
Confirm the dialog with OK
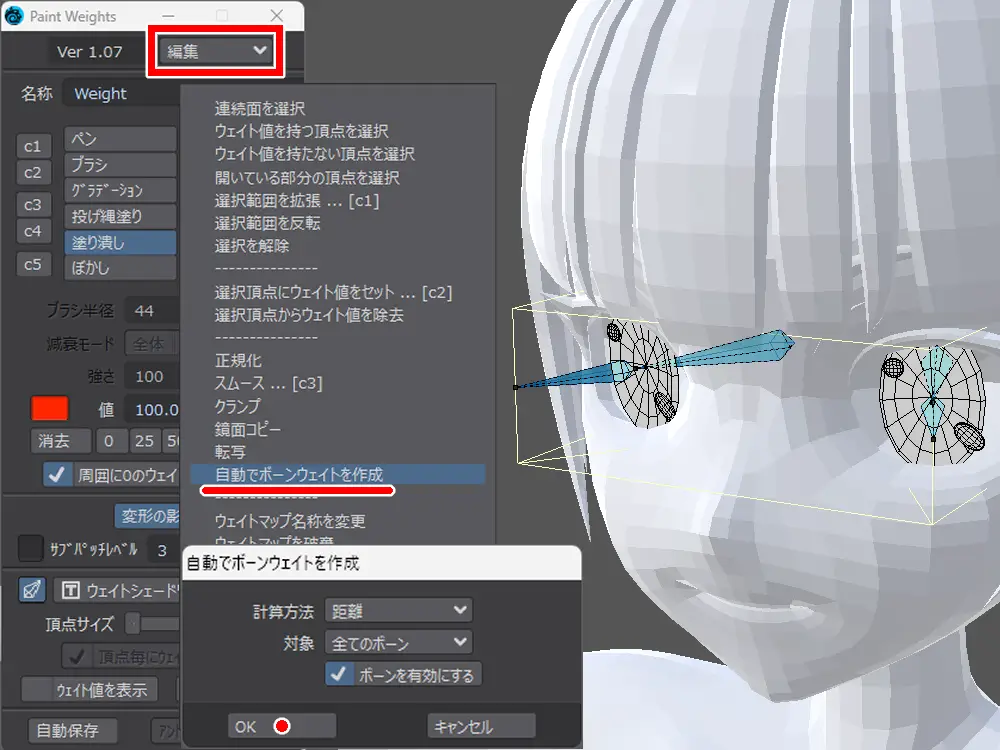280,726
